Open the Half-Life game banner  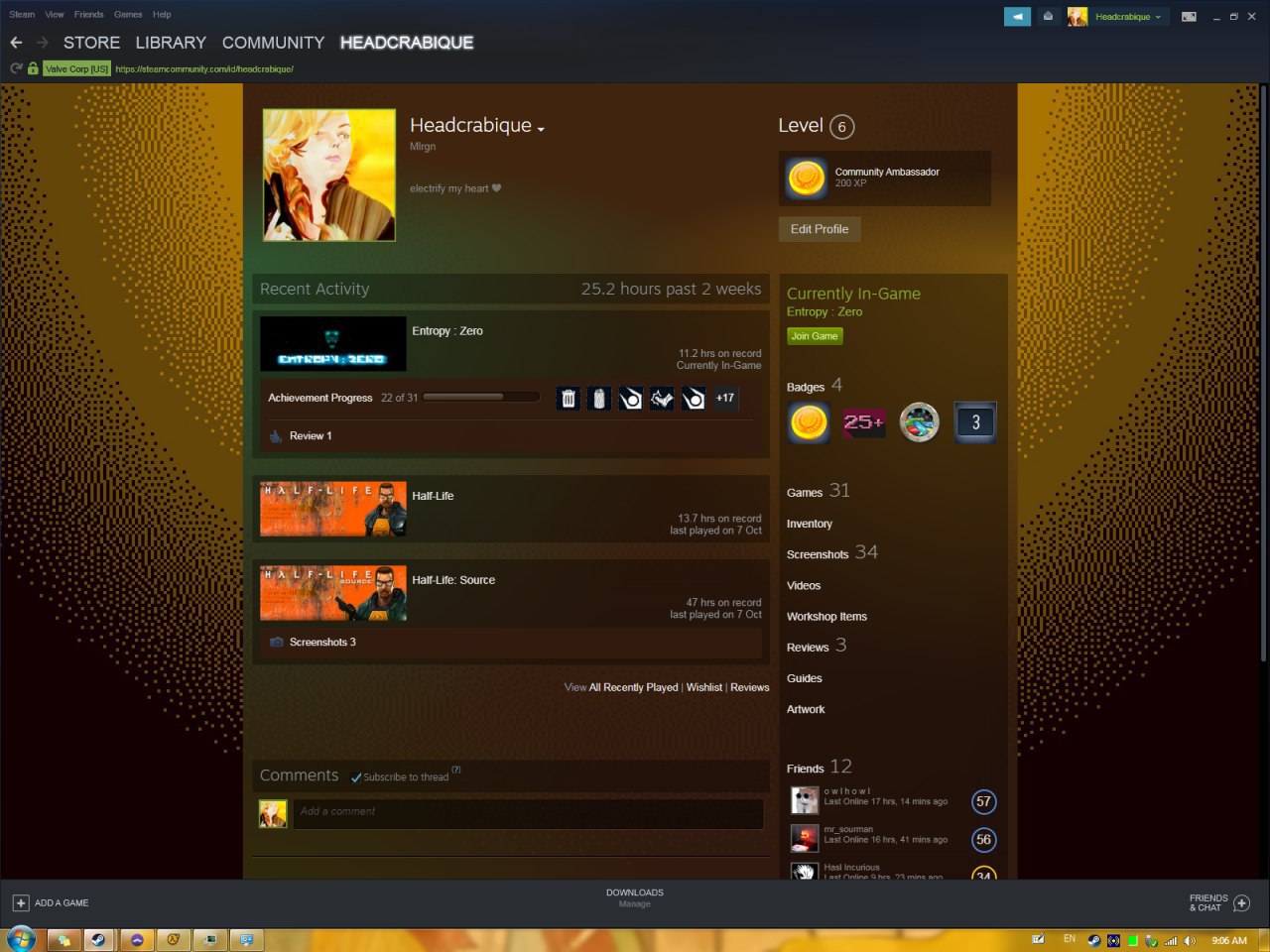point(333,509)
